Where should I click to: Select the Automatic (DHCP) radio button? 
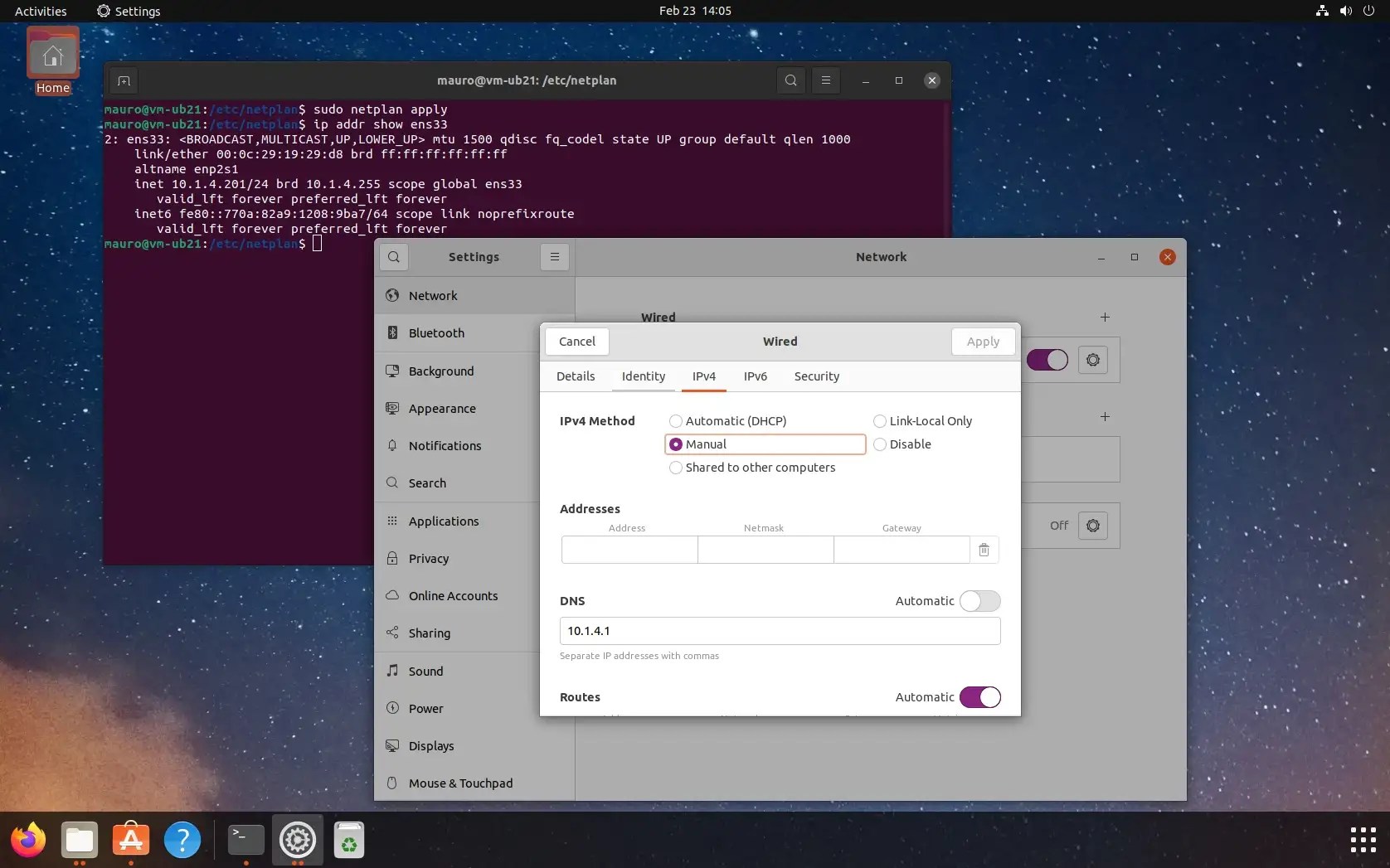676,421
